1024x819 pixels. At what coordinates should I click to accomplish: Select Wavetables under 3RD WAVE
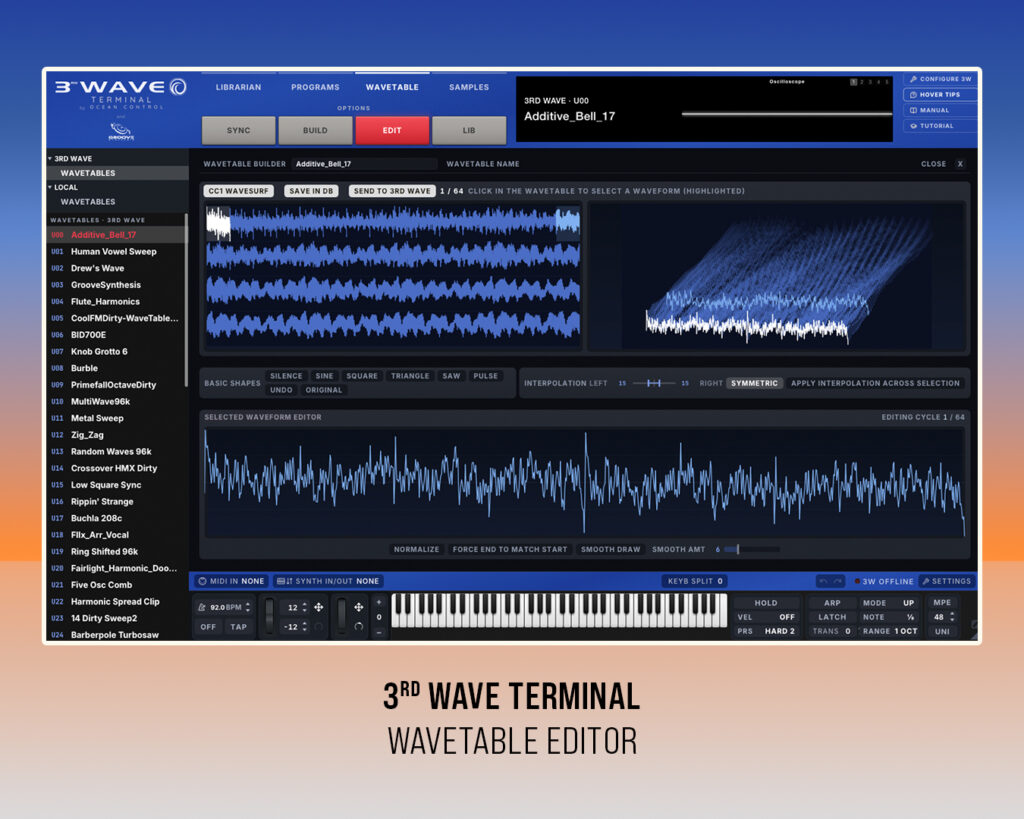coord(118,173)
